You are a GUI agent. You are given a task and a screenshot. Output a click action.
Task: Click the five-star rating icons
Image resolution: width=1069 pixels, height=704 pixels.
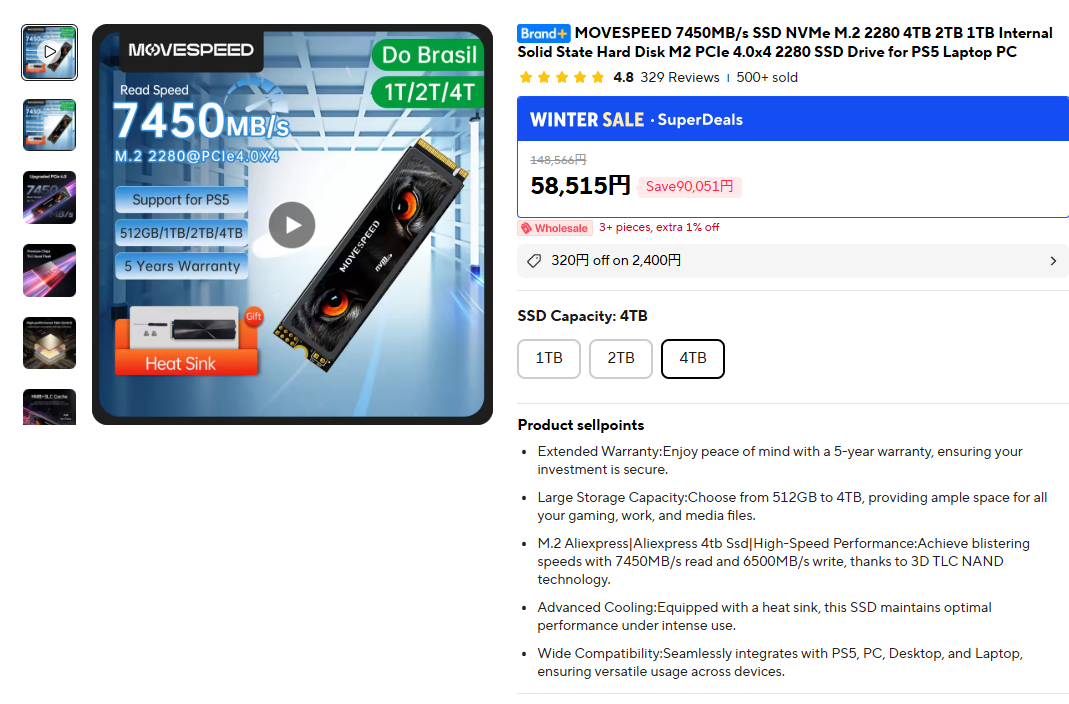tap(562, 78)
